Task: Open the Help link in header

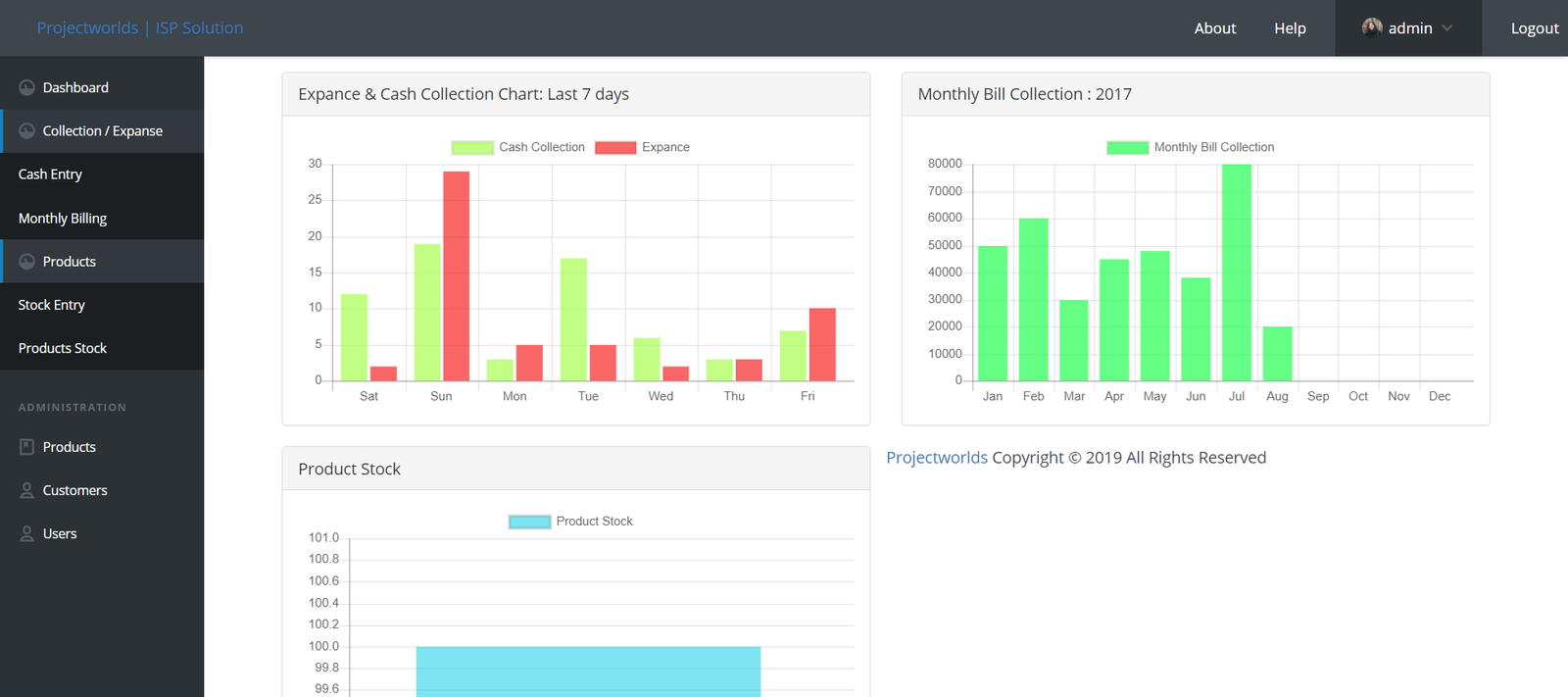Action: click(x=1290, y=28)
